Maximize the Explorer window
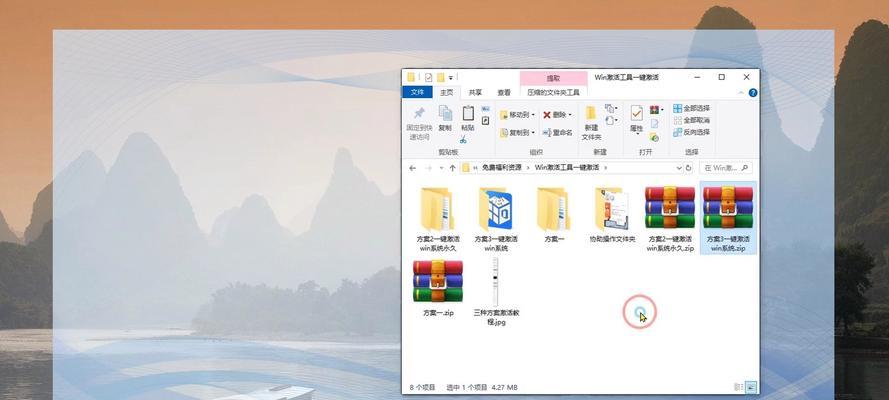The width and height of the screenshot is (889, 400). tap(721, 77)
